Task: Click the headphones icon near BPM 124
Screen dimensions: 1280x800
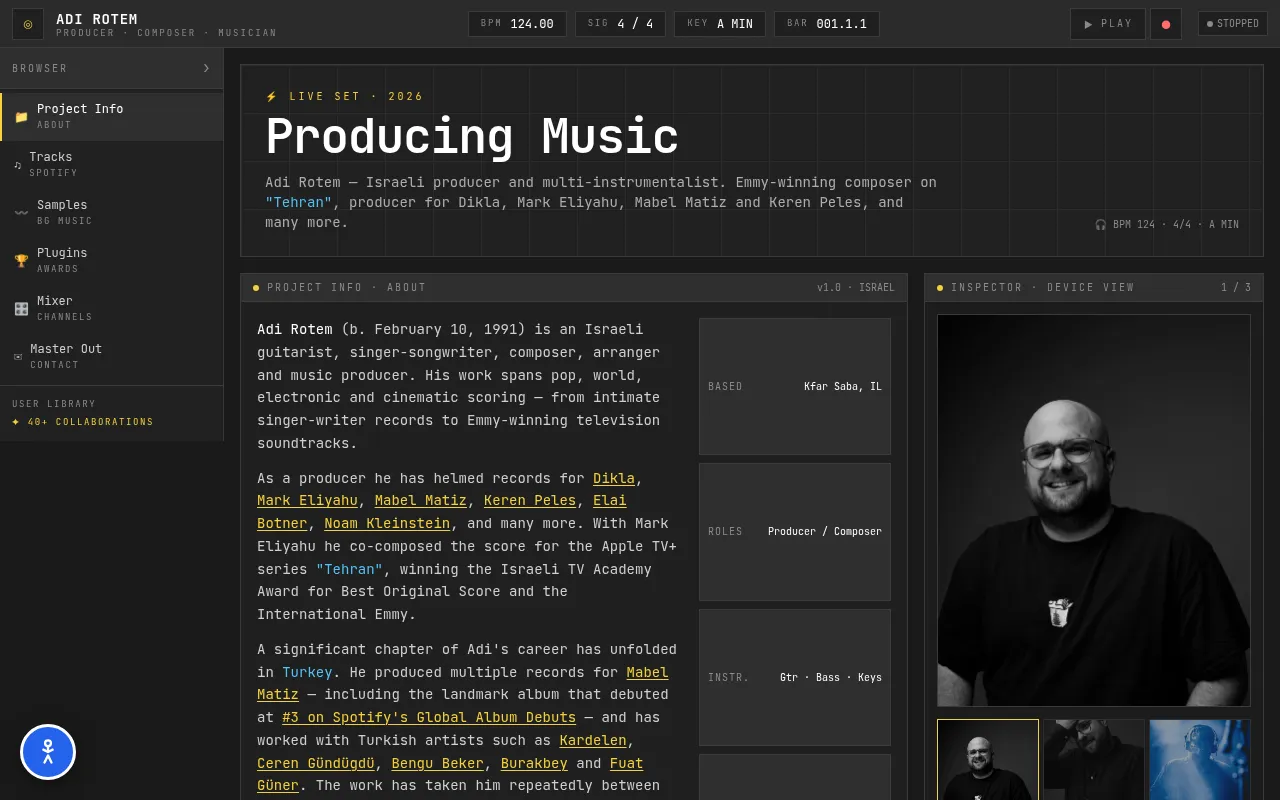Action: pos(1101,225)
